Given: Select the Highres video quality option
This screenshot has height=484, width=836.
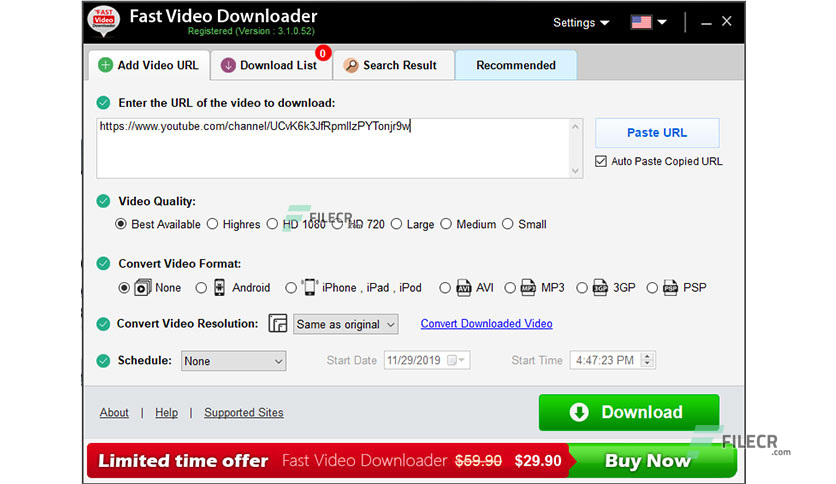Looking at the screenshot, I should pos(214,224).
